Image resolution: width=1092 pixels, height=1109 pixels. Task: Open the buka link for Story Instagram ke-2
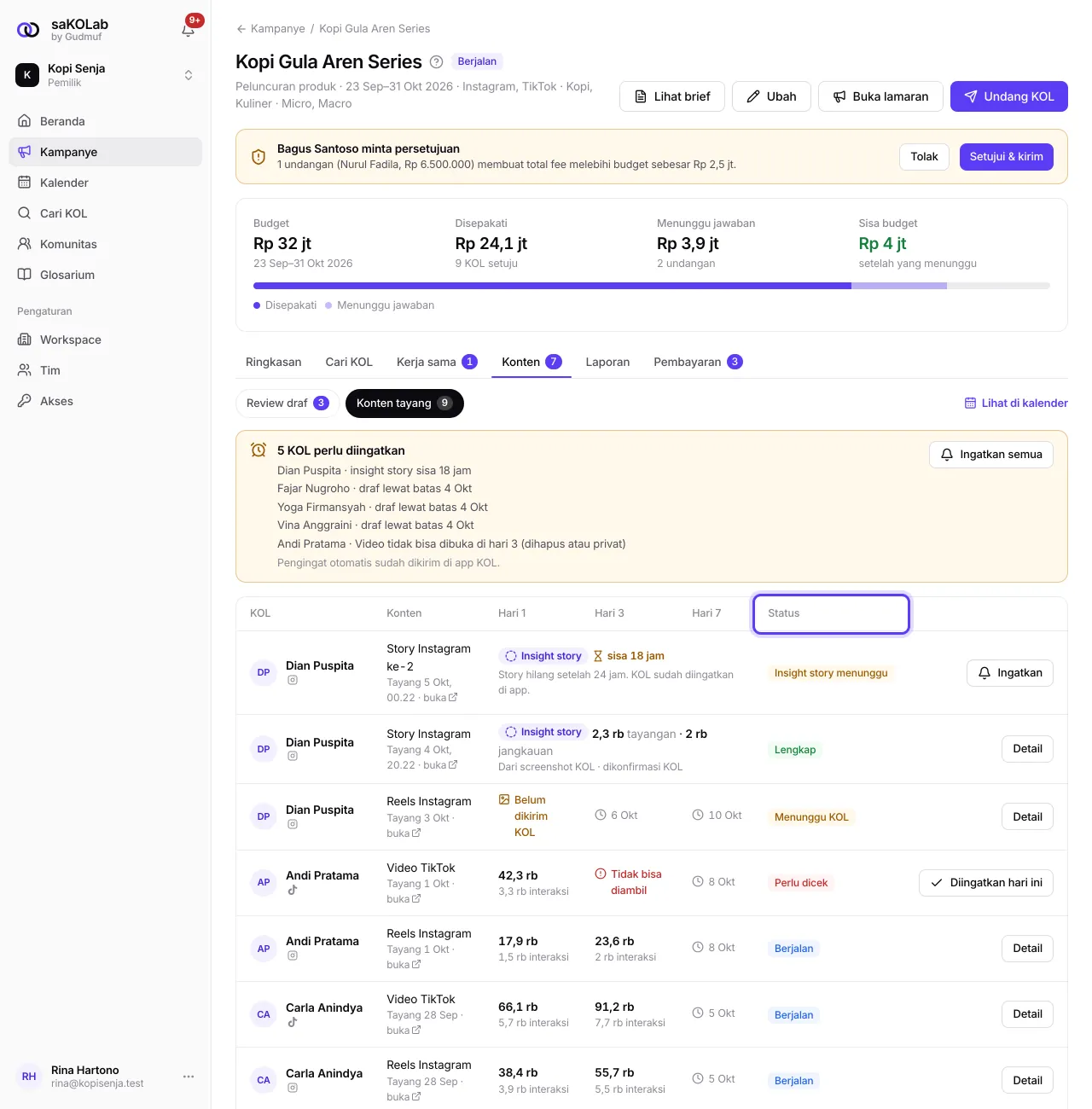click(x=440, y=698)
